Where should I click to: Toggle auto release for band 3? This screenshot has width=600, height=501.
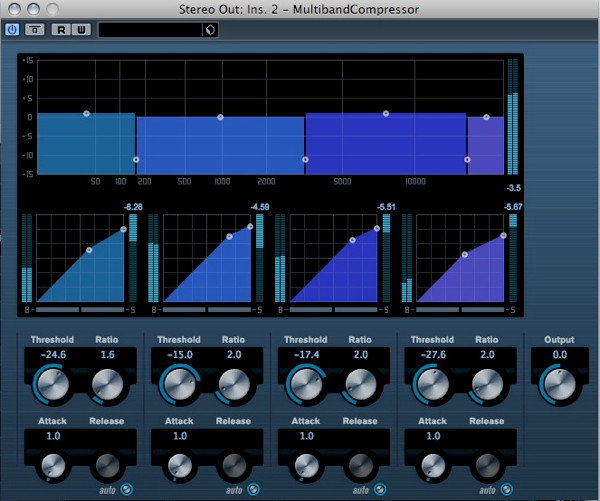pyautogui.click(x=381, y=490)
